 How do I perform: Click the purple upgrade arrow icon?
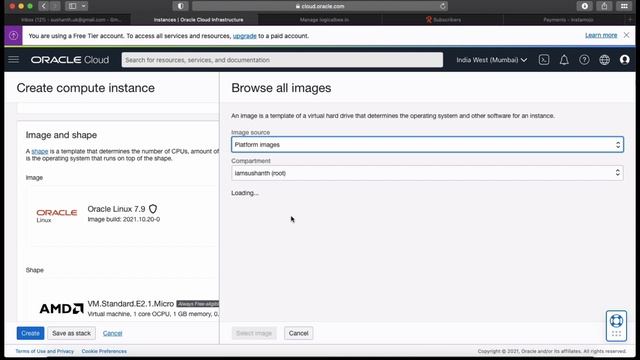(x=13, y=36)
